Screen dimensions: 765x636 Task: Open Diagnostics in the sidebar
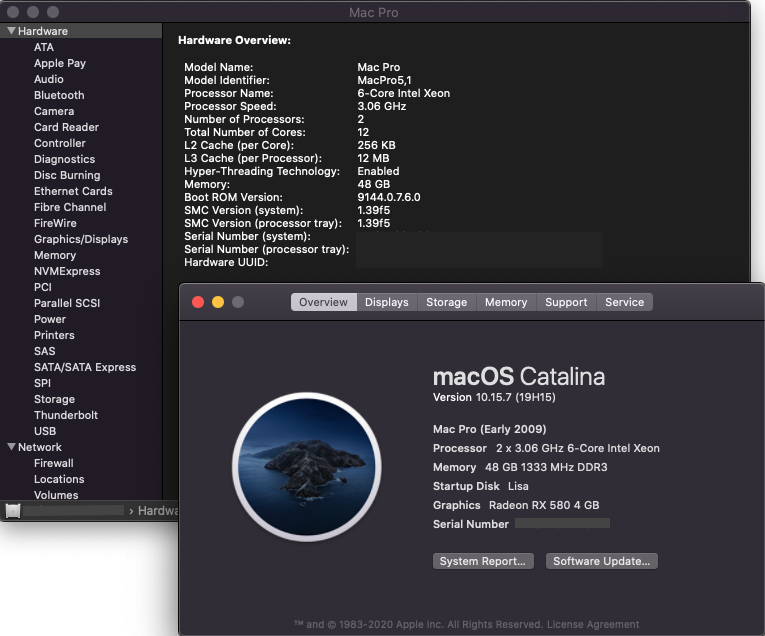click(64, 159)
